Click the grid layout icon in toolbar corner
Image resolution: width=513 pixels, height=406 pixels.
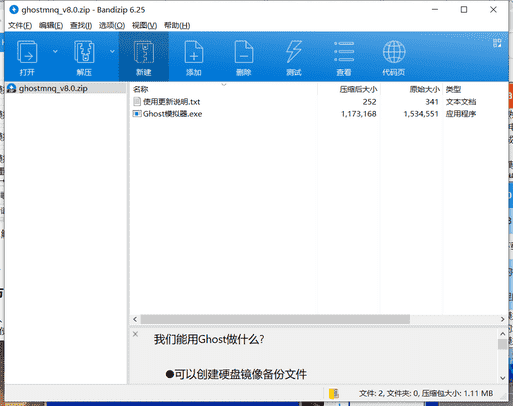497,43
